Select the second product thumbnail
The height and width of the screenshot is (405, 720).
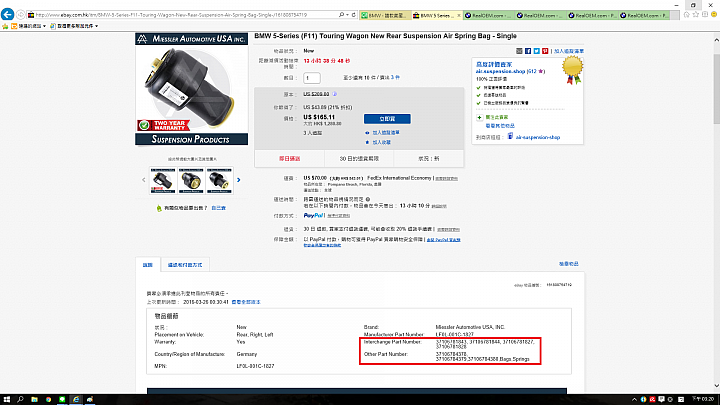click(191, 180)
